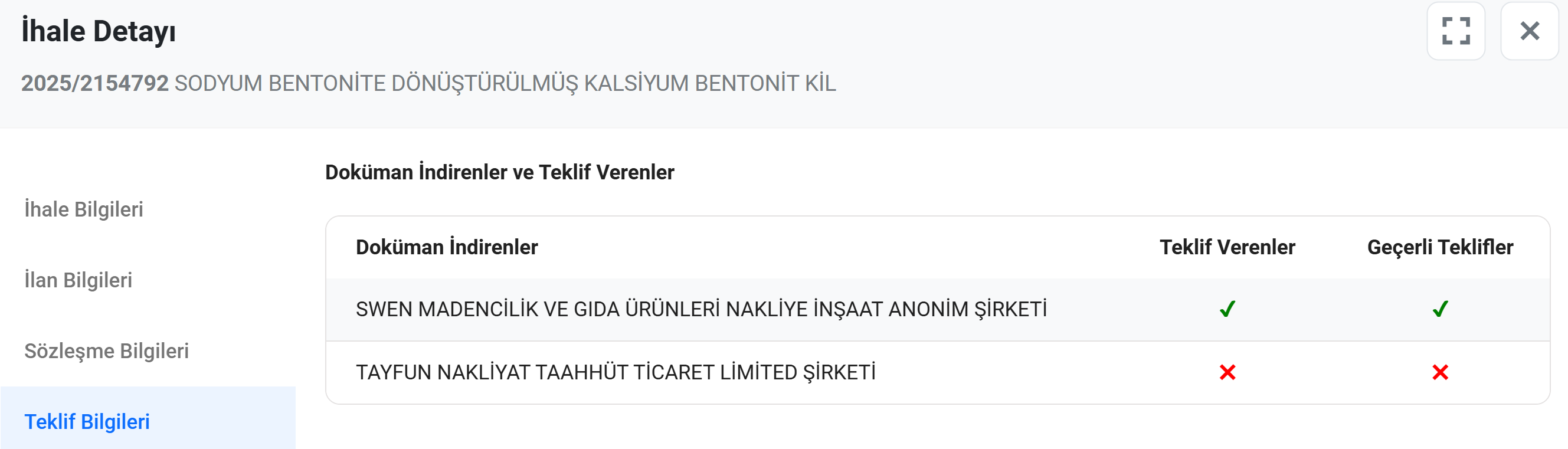
Task: Click the fullscreen expand icon
Action: click(x=1455, y=31)
